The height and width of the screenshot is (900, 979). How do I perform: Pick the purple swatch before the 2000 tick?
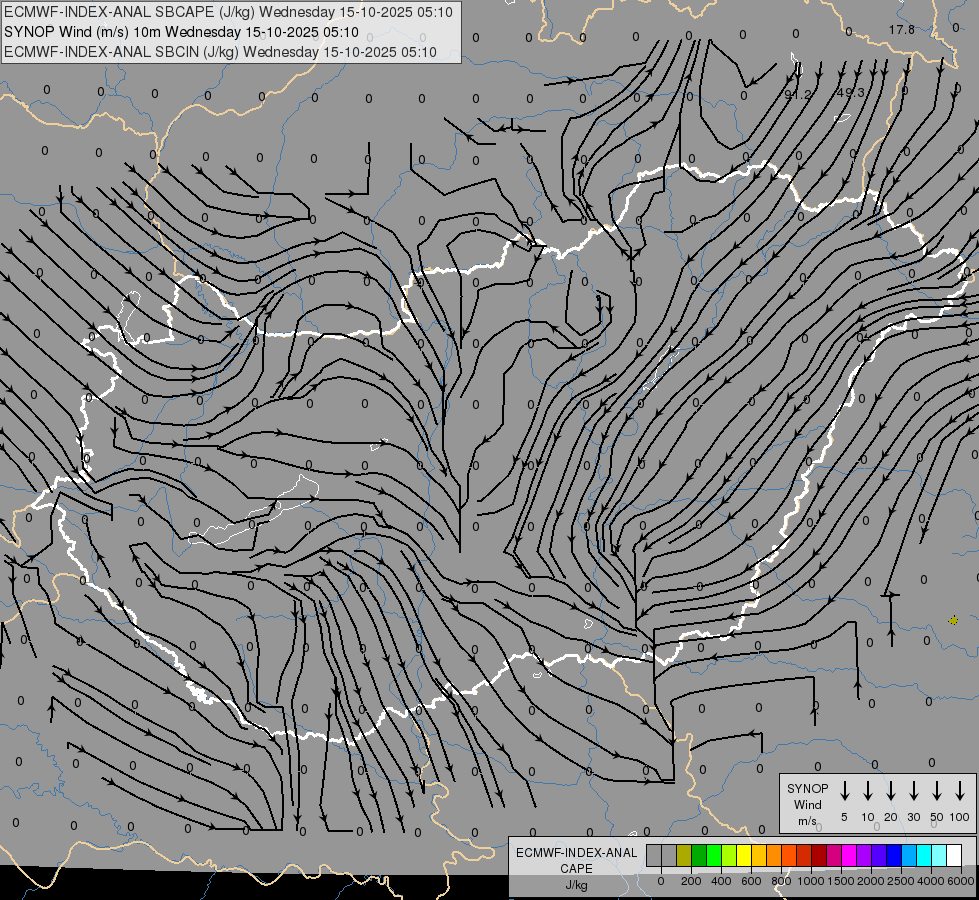pos(864,855)
